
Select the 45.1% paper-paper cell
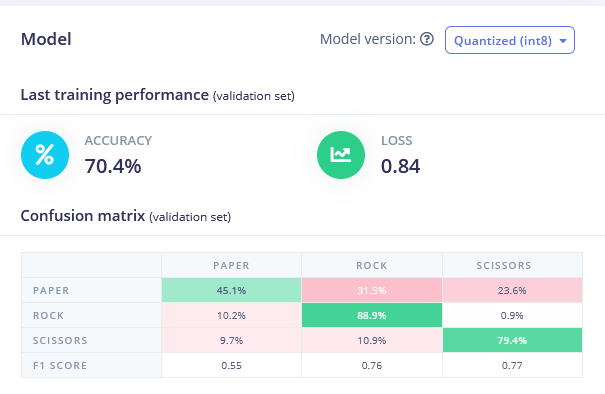tap(231, 290)
